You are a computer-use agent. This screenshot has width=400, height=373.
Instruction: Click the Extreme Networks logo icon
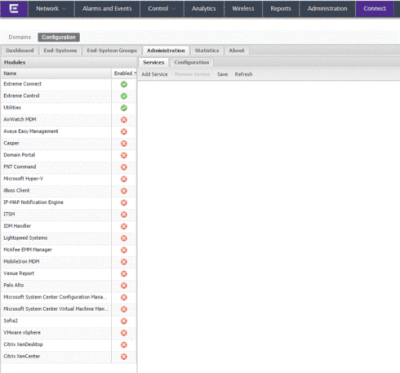tap(14, 9)
